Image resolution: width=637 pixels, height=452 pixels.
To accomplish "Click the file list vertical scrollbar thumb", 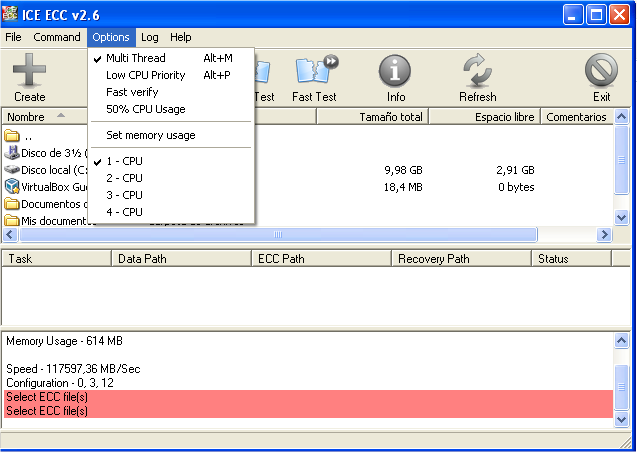I will [622, 160].
